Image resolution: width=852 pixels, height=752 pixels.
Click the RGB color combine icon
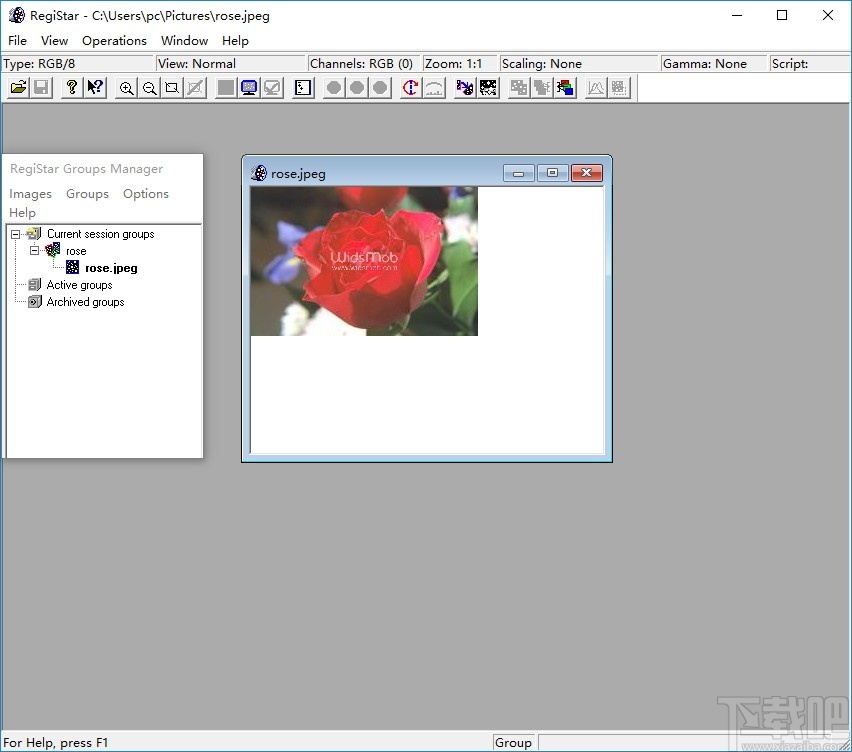(x=565, y=88)
